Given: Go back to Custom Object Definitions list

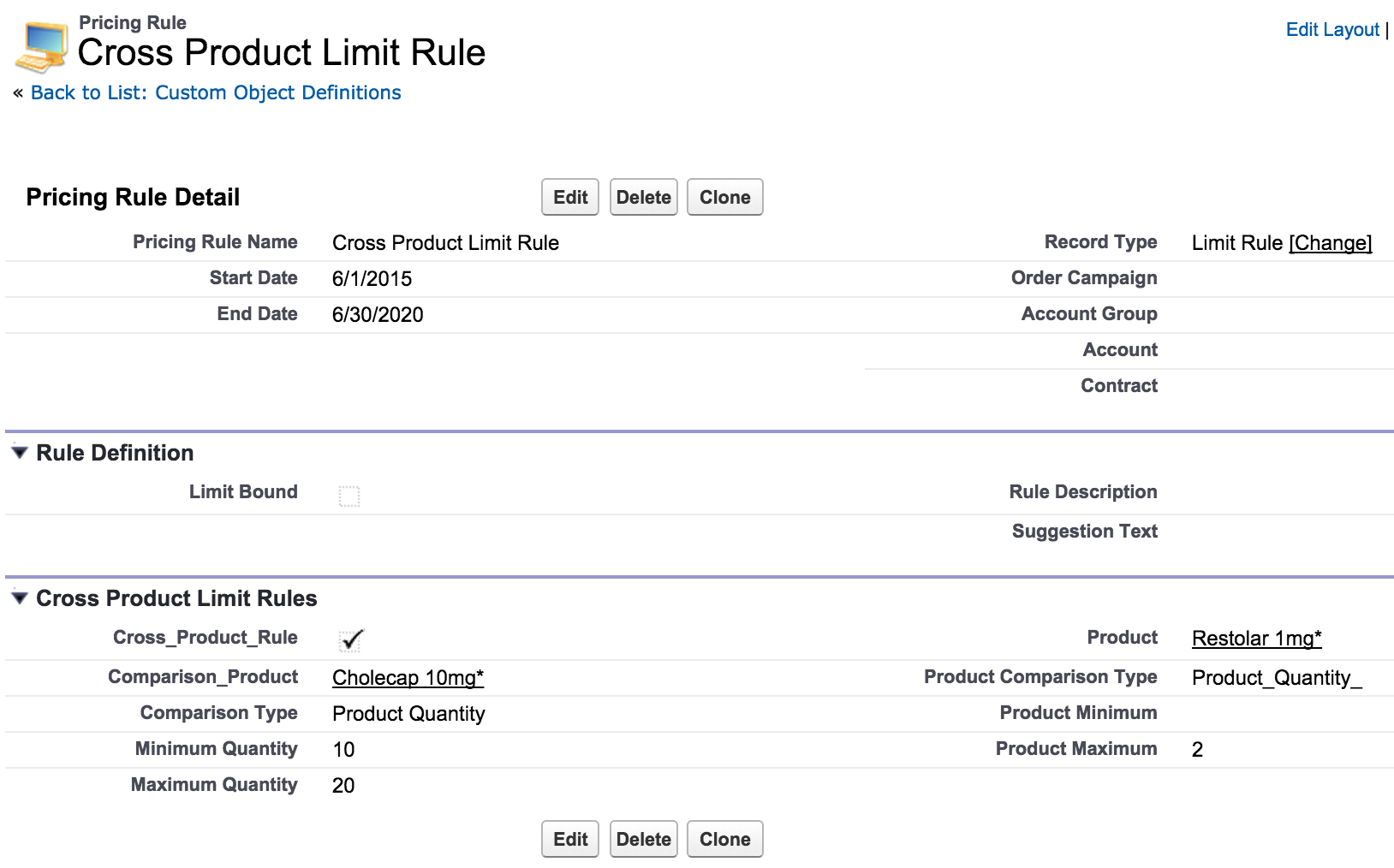Looking at the screenshot, I should click(x=216, y=92).
